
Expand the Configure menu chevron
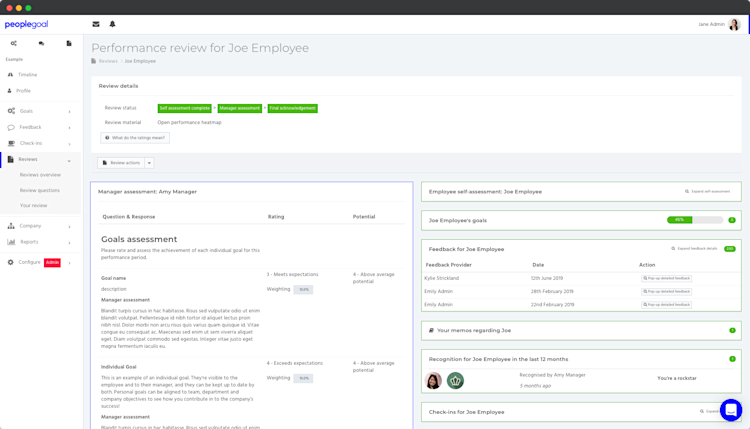(69, 263)
